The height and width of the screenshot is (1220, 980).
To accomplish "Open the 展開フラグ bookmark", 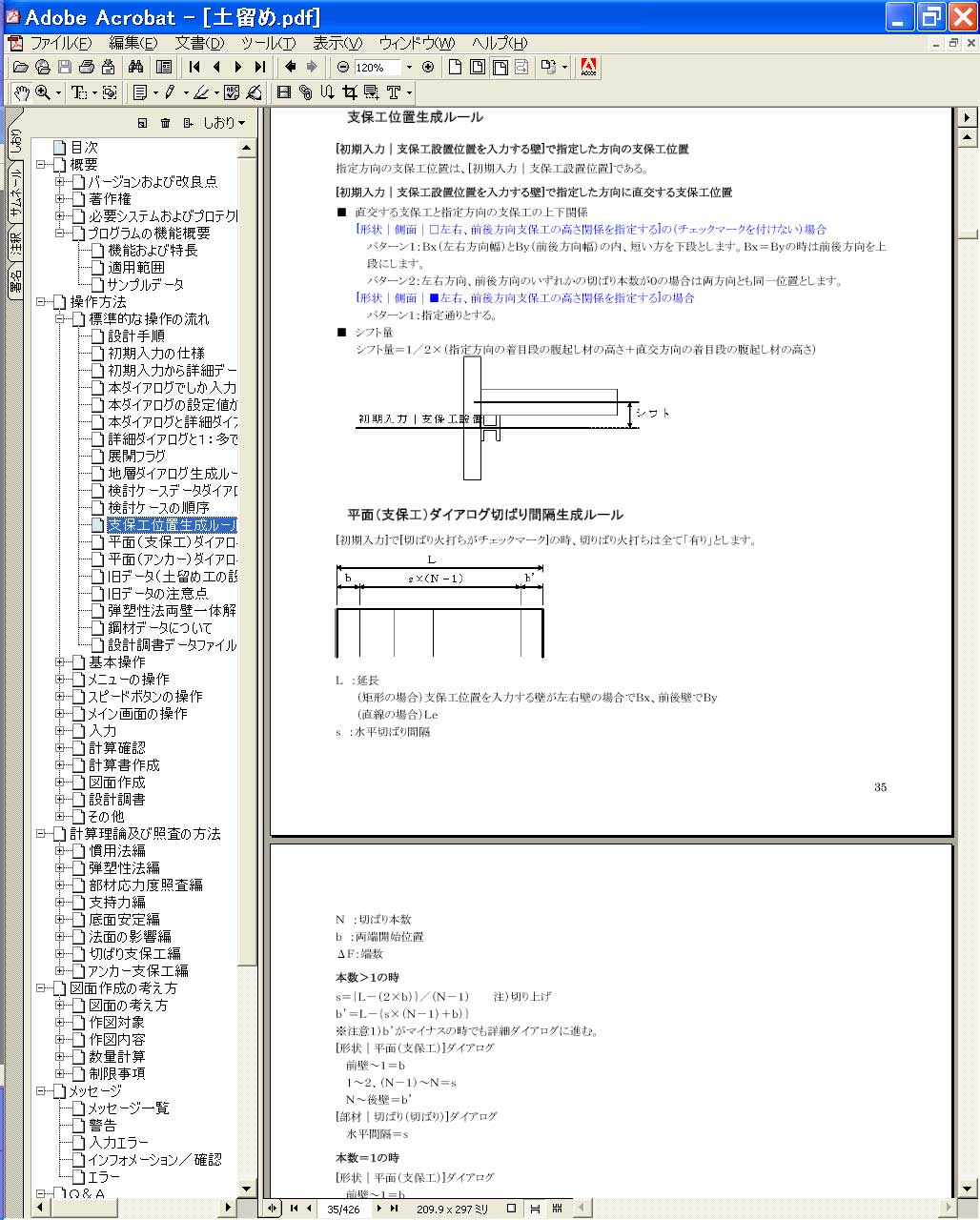I will 136,457.
